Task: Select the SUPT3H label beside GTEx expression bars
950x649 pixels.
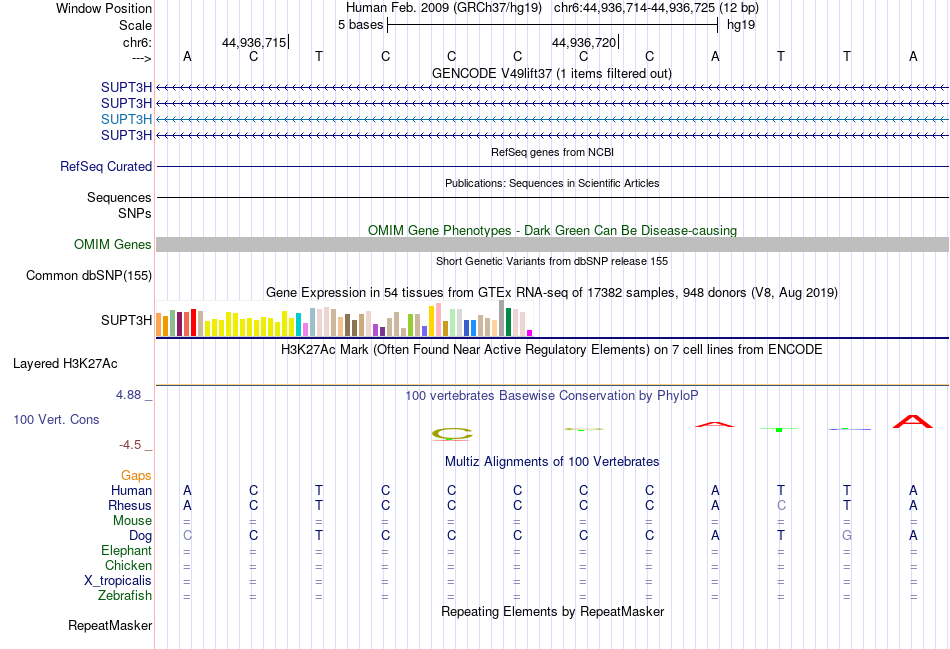Action: [x=126, y=320]
